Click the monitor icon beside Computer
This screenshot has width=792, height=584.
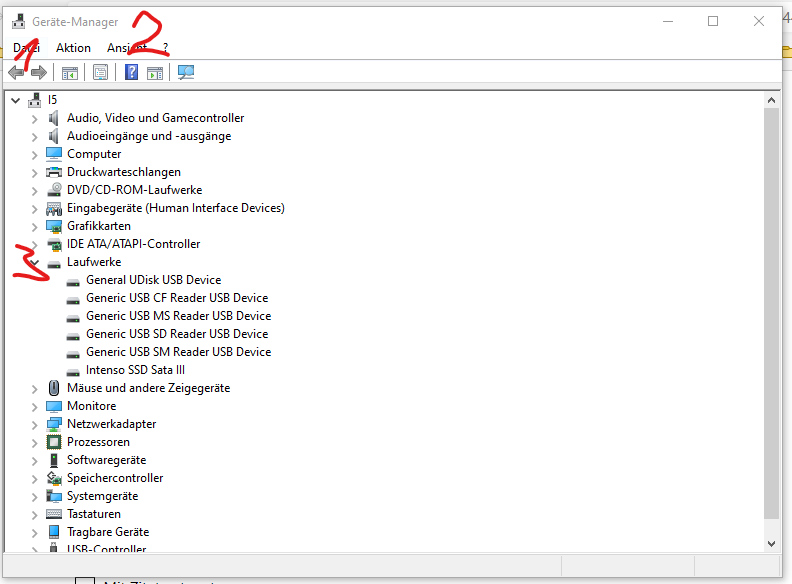[x=54, y=154]
